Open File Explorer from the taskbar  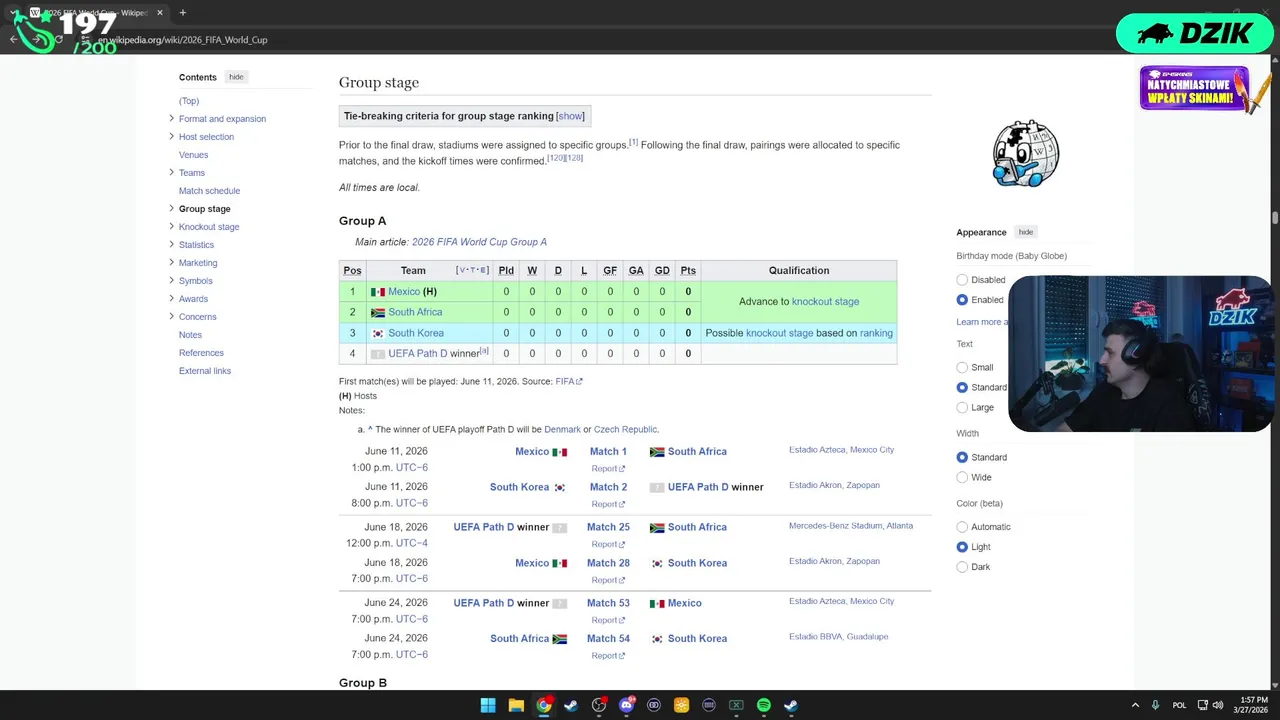pyautogui.click(x=516, y=705)
